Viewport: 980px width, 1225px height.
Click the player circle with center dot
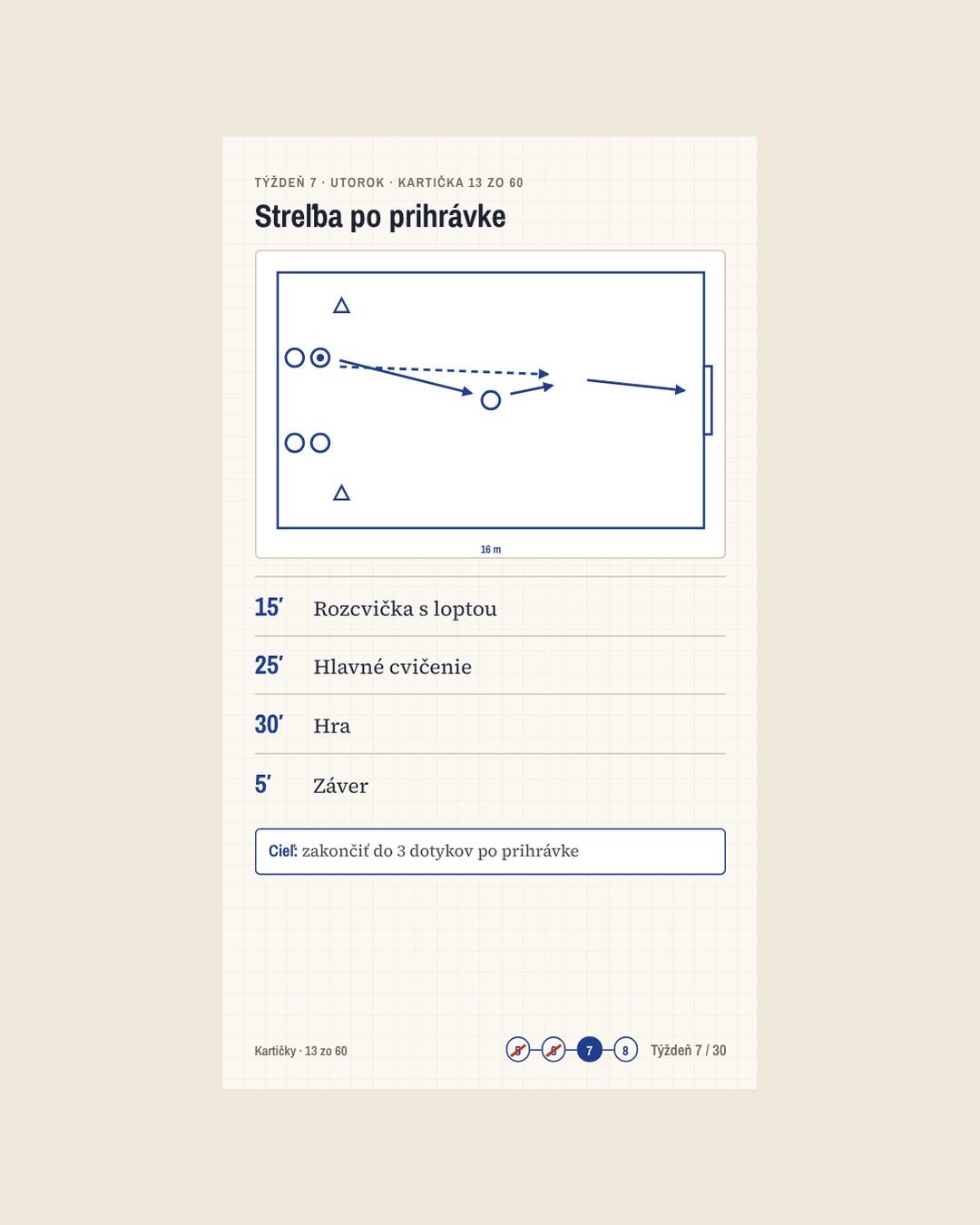tap(320, 358)
